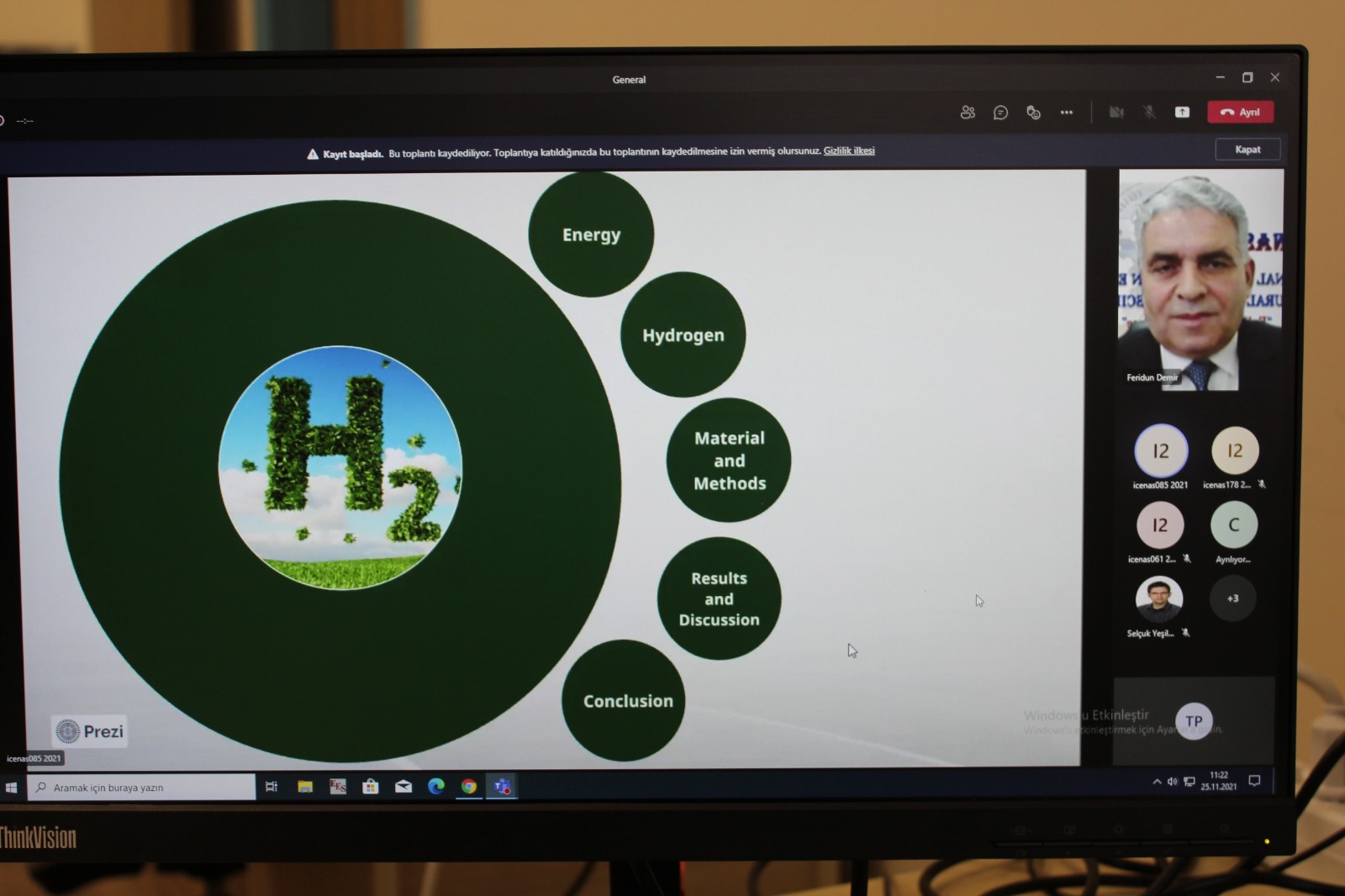Open the notification center icon
The width and height of the screenshot is (1345, 896).
coord(1254,781)
